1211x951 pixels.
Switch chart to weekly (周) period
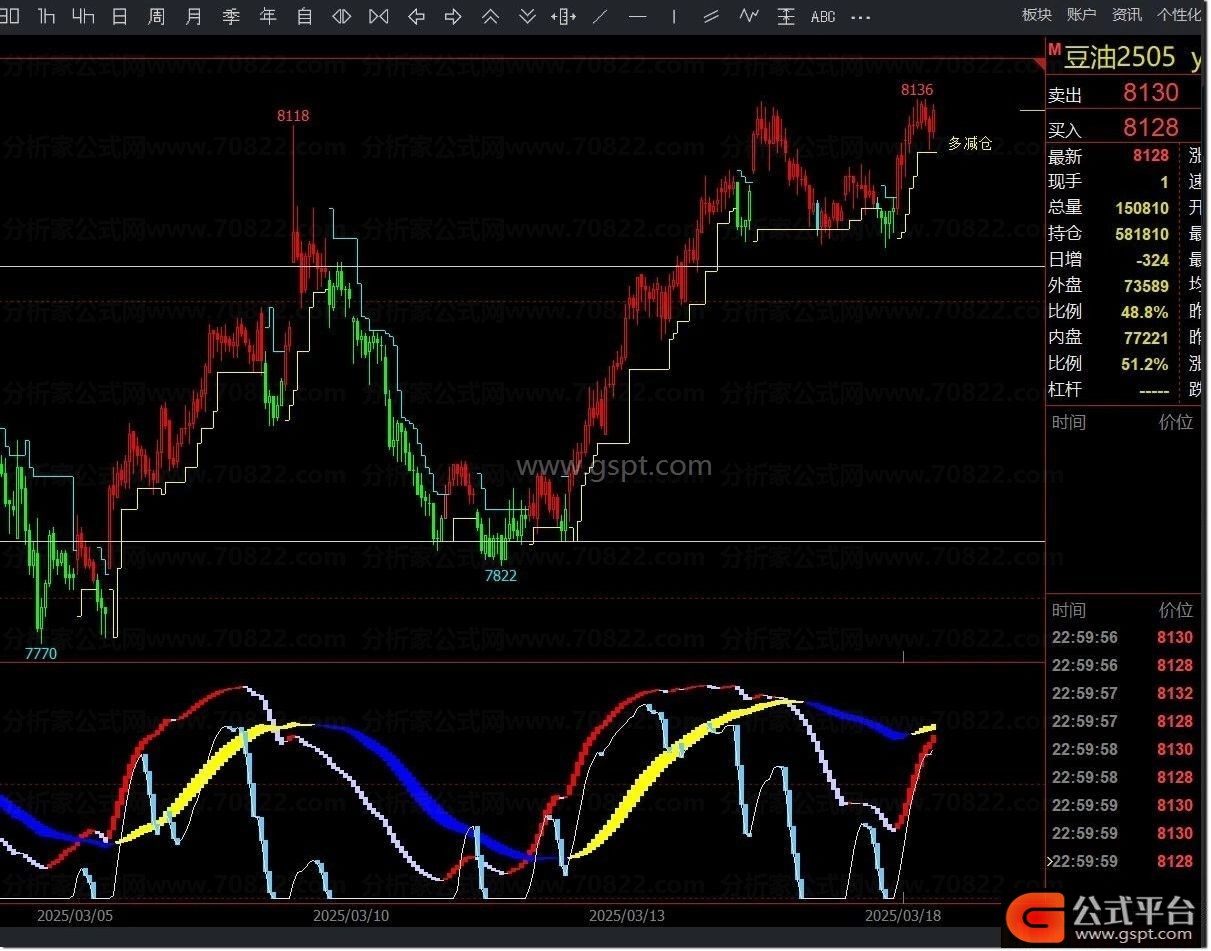[157, 15]
